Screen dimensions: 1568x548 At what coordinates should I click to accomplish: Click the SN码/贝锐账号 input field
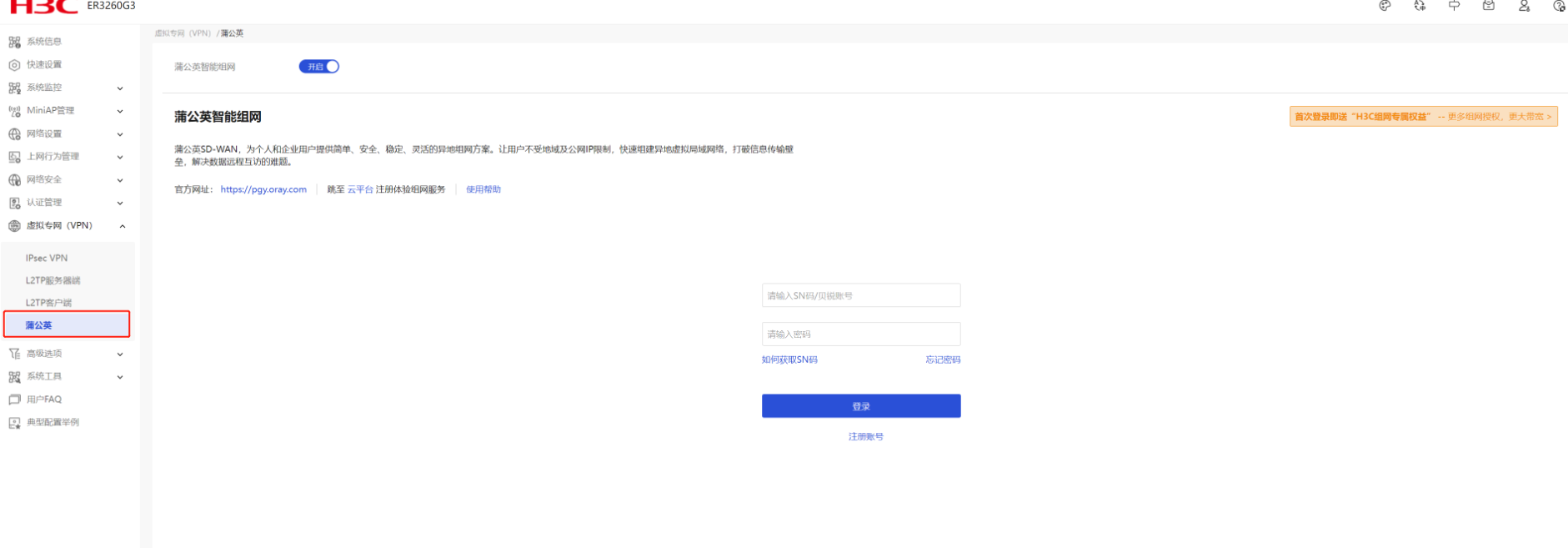[x=861, y=295]
